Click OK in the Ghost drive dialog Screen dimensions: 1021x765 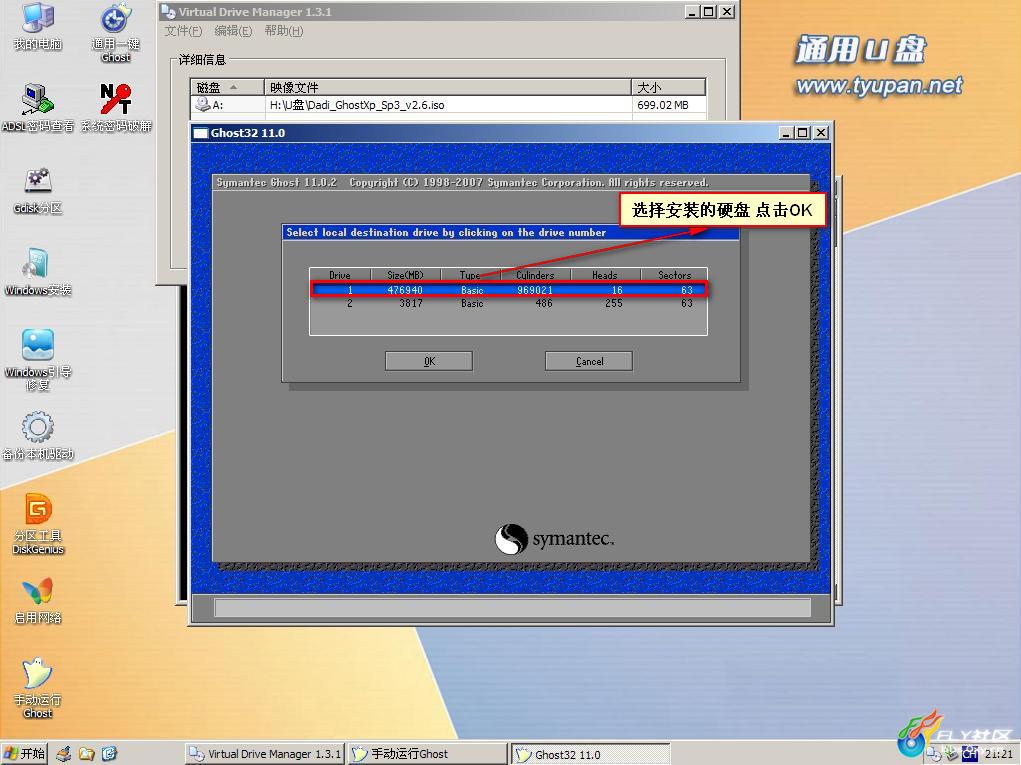[x=429, y=361]
